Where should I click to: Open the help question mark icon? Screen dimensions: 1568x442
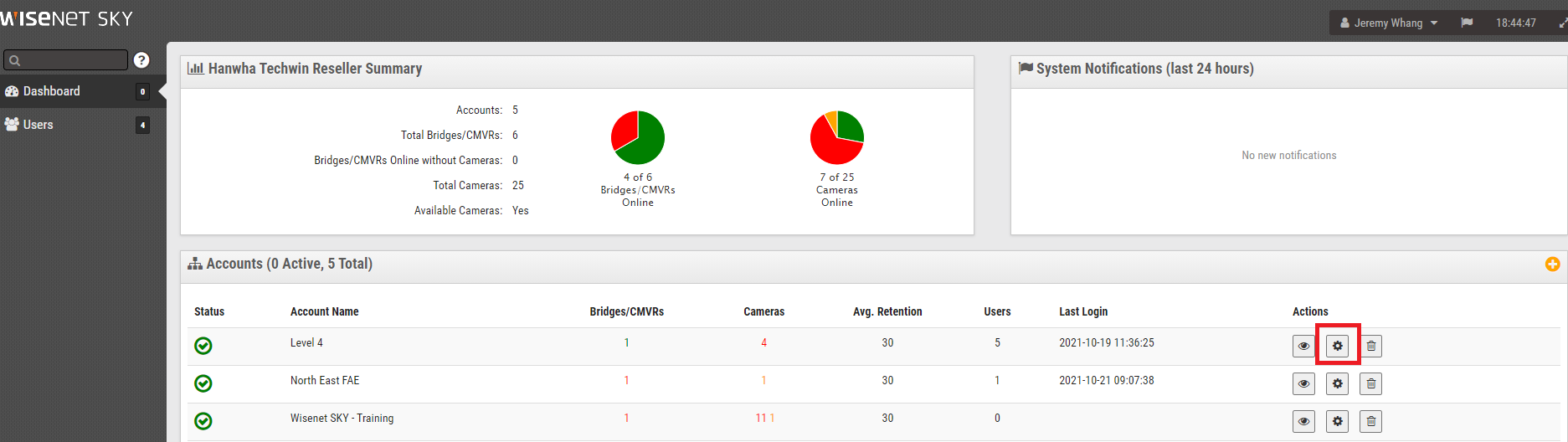coord(141,59)
